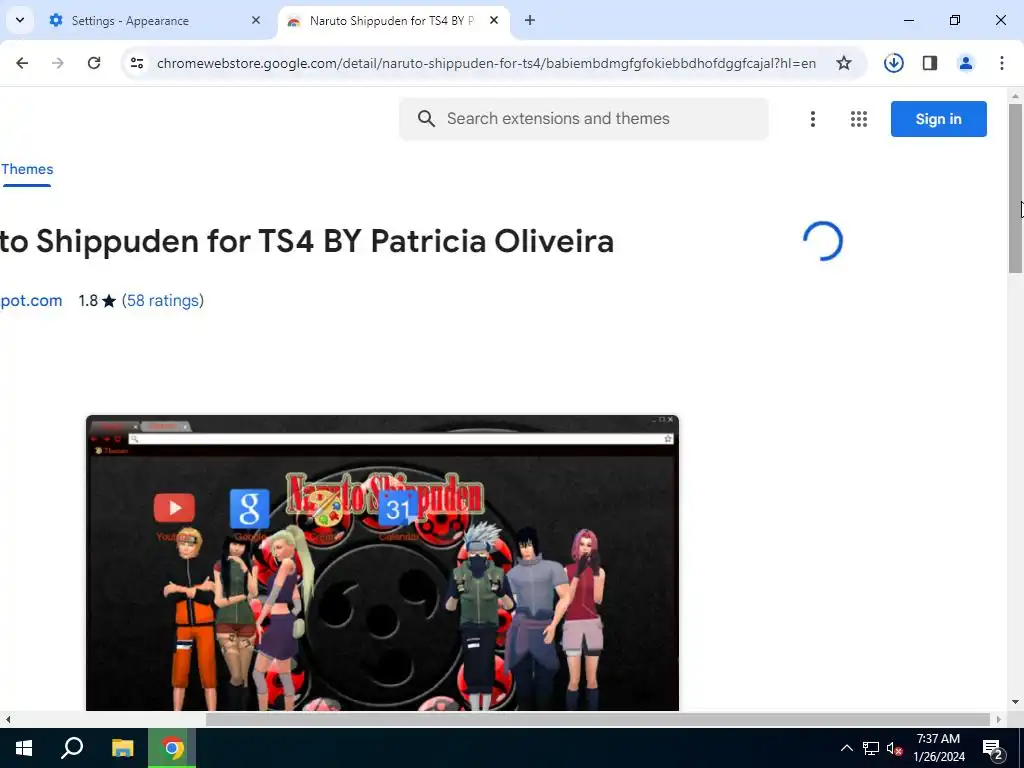
Task: Click the scroll left arrow
Action: point(7,719)
